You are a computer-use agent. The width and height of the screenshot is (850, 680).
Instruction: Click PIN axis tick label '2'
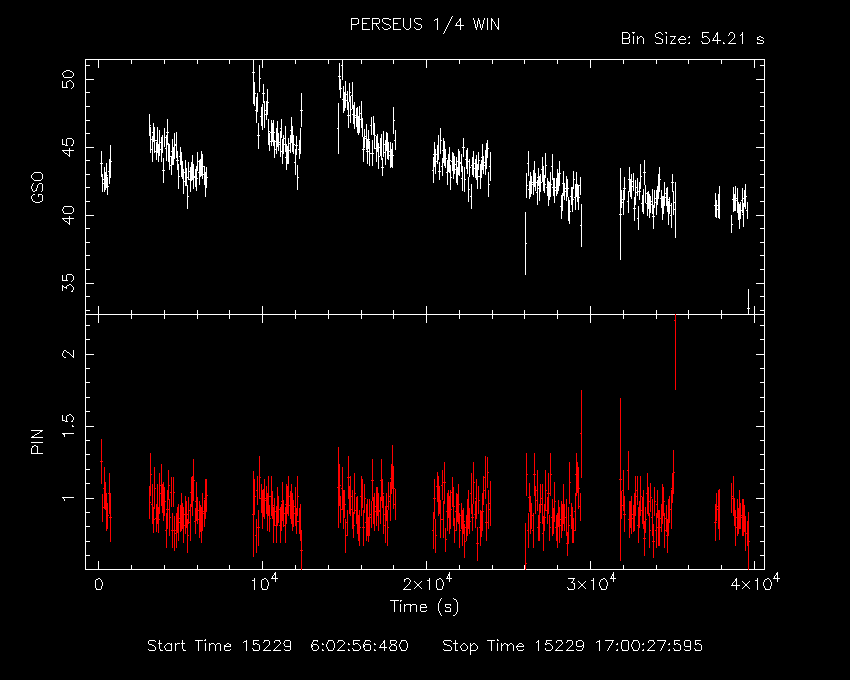click(x=69, y=354)
